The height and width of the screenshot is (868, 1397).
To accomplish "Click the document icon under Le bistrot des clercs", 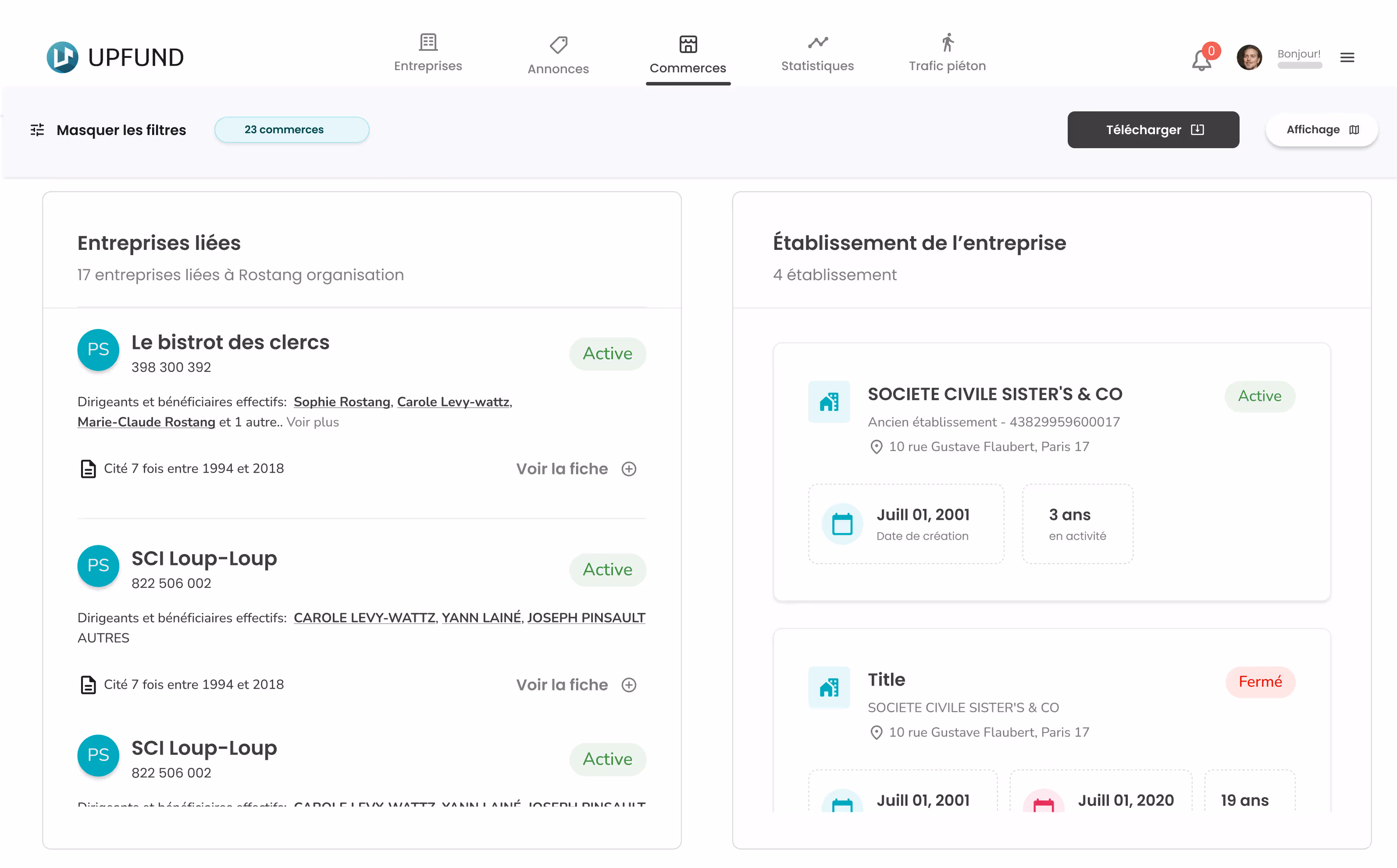I will click(x=88, y=469).
